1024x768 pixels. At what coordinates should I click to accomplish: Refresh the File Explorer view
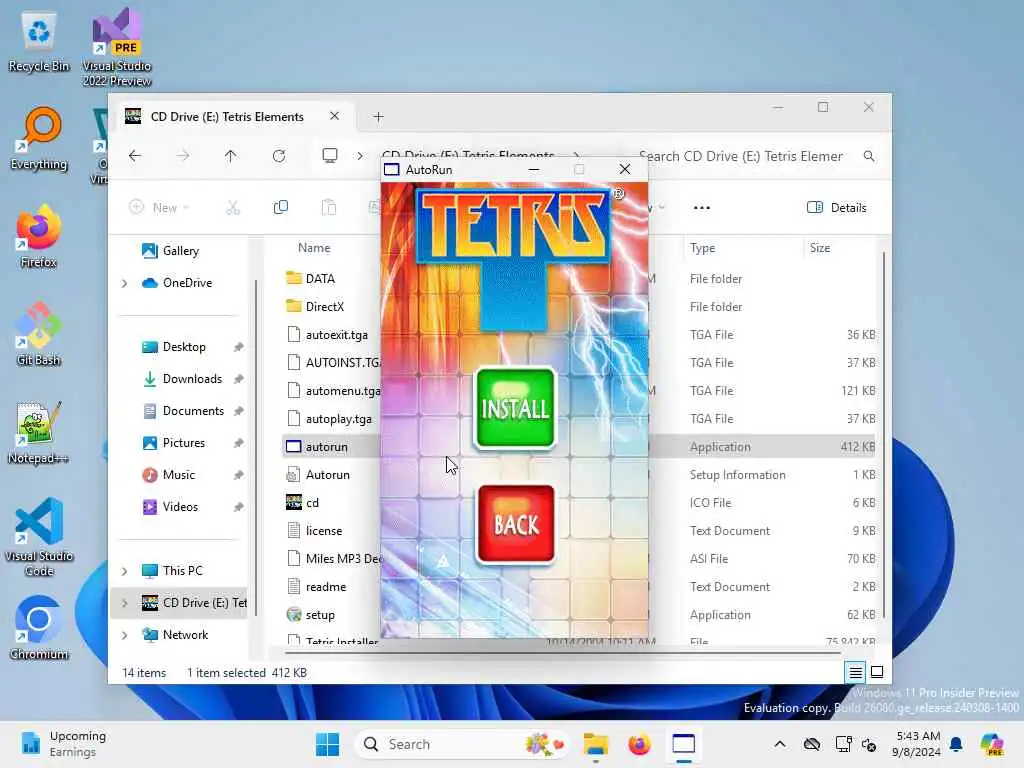tap(279, 156)
